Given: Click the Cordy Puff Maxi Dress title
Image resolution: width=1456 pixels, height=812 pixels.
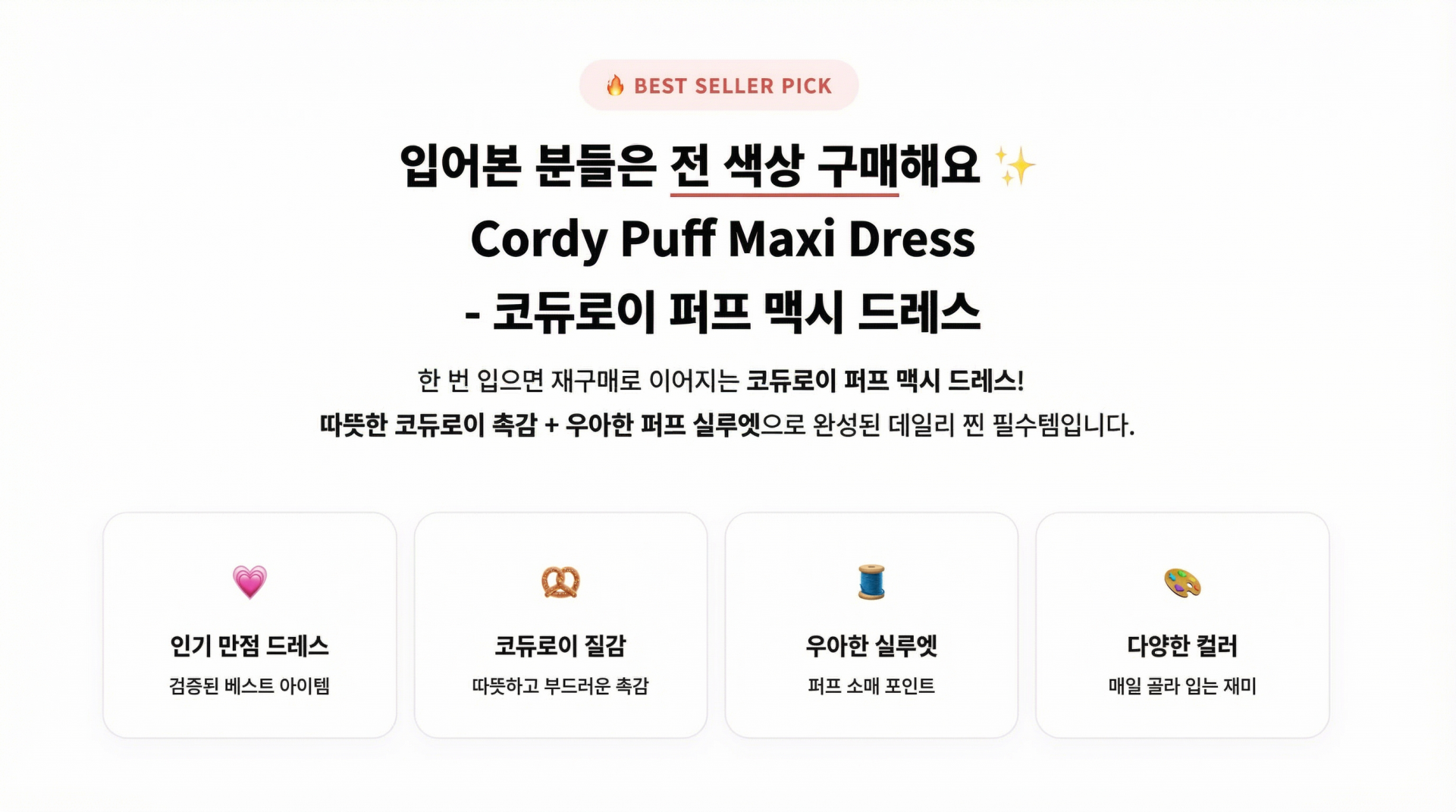Looking at the screenshot, I should [x=723, y=239].
